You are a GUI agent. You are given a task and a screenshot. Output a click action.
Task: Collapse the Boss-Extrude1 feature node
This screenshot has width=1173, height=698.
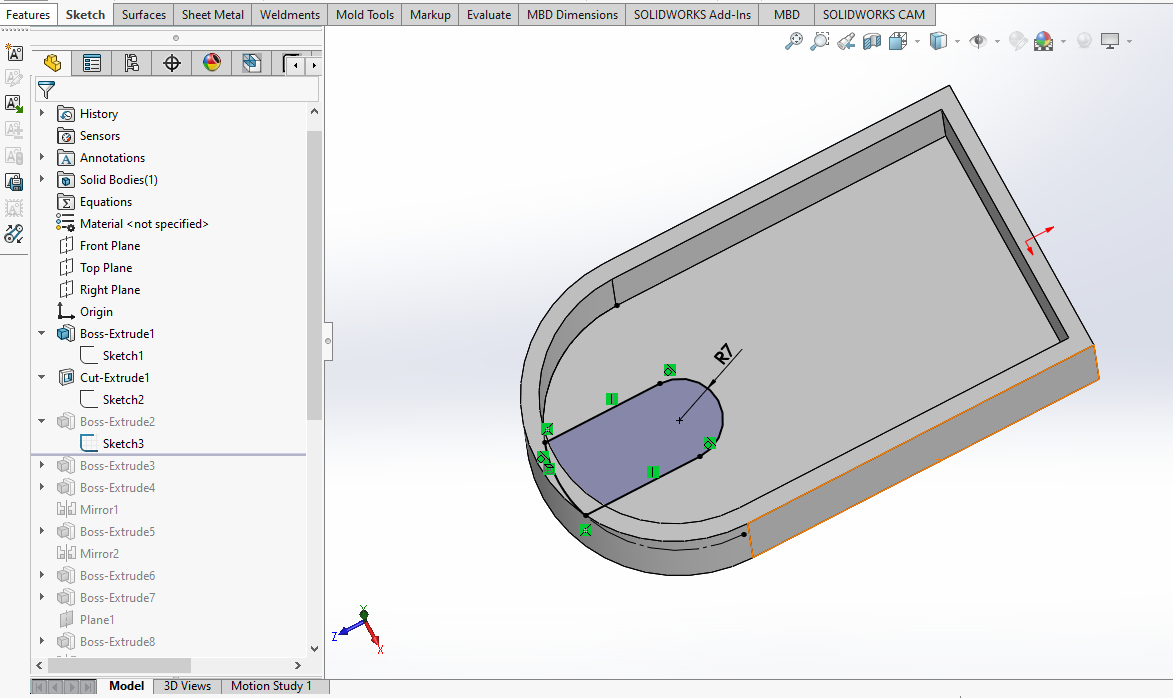(42, 334)
